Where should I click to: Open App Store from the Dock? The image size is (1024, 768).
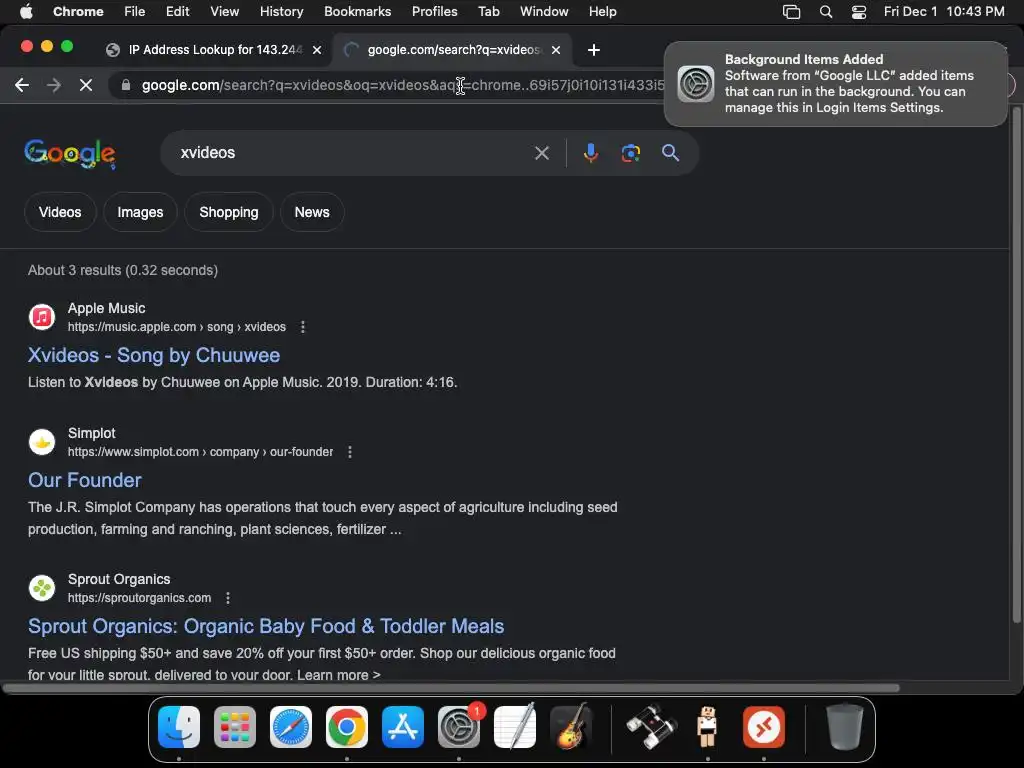coord(403,726)
